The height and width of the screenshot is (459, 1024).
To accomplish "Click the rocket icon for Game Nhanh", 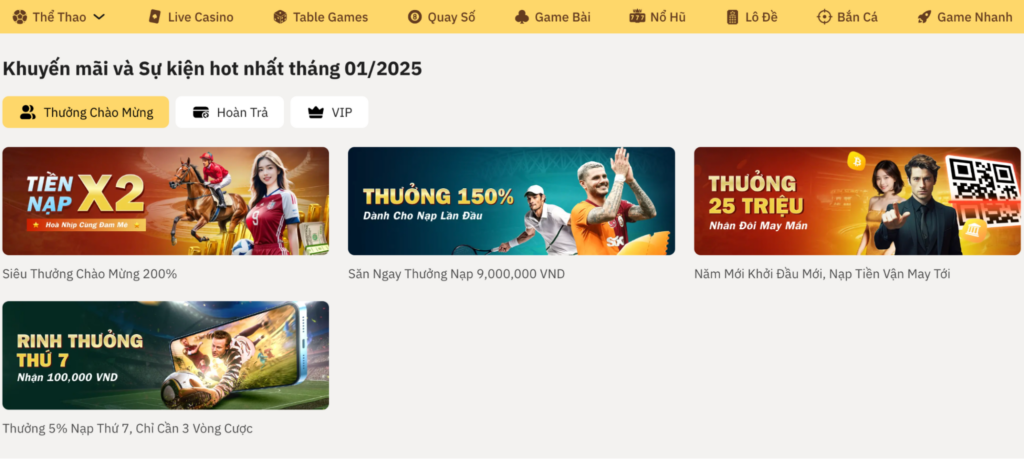I will click(x=924, y=17).
